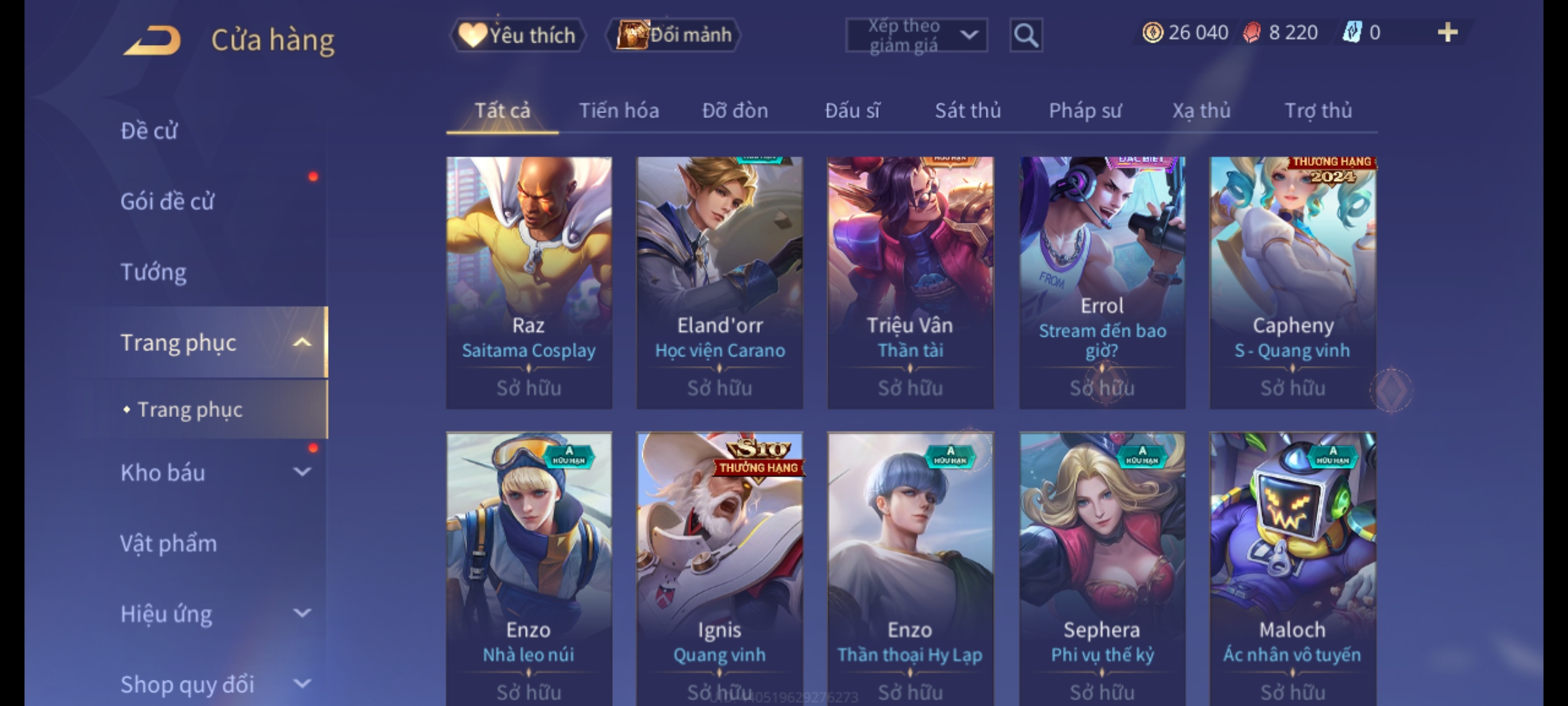Open Đổi mảnh chest exchange

click(674, 35)
